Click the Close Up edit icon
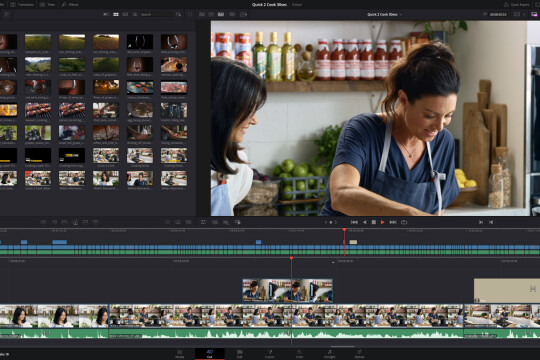 click(x=75, y=222)
